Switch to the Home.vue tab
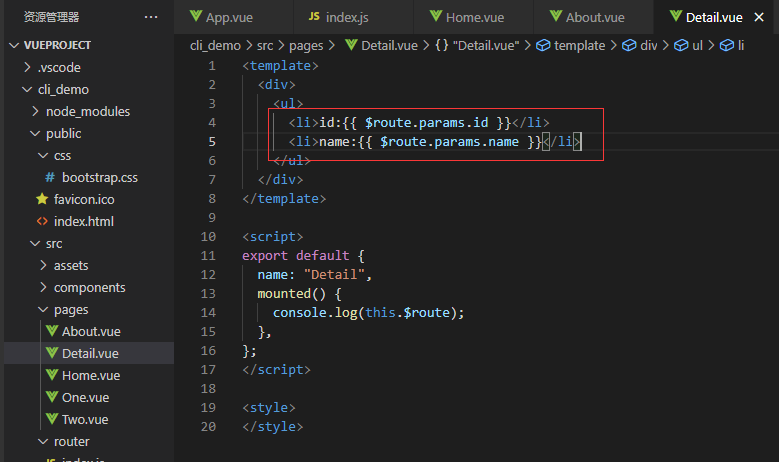The width and height of the screenshot is (779, 462). pyautogui.click(x=473, y=17)
